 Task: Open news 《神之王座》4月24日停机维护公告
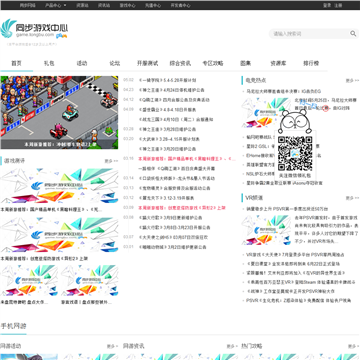[171, 90]
